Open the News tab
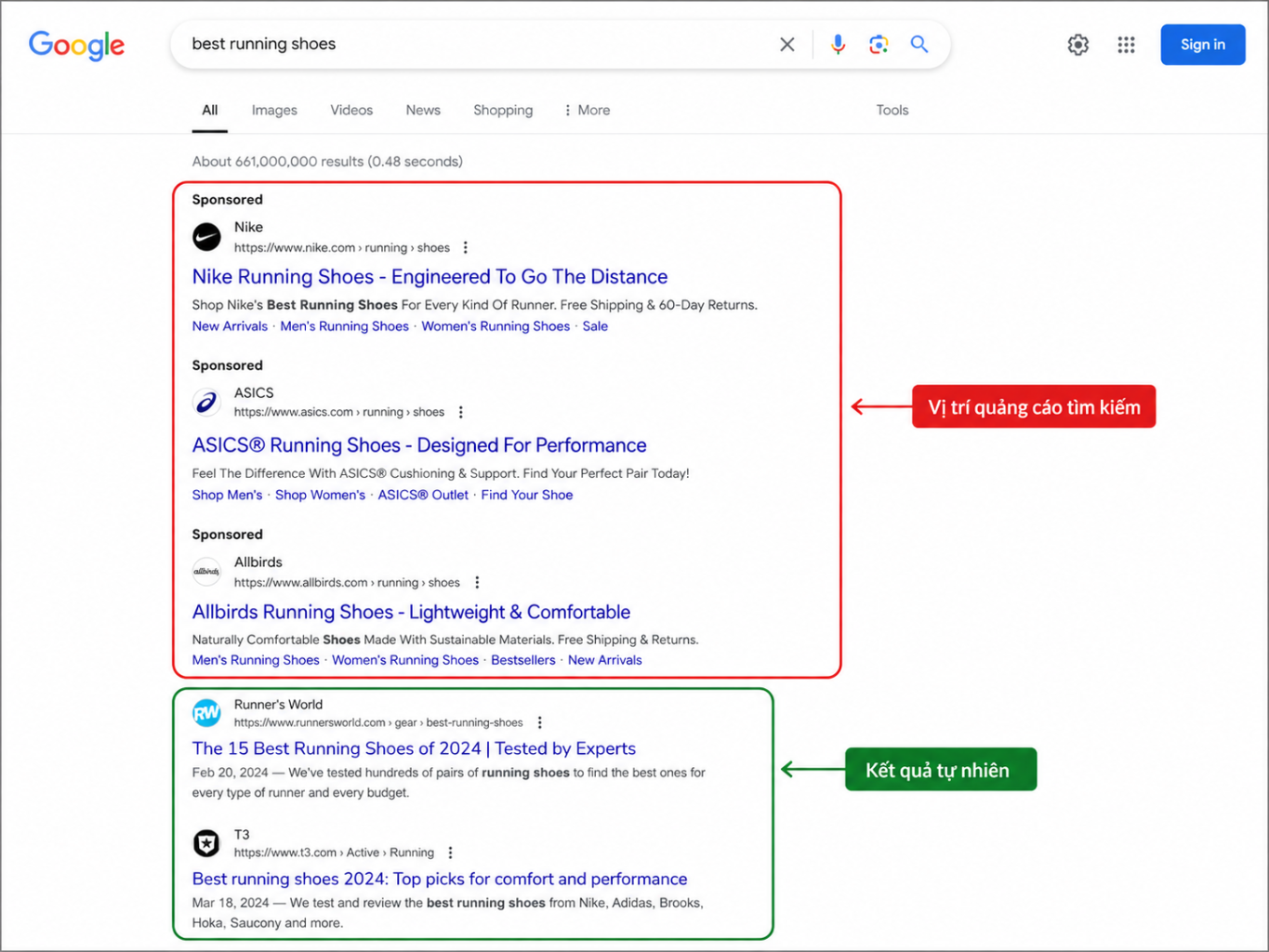The width and height of the screenshot is (1269, 952). pyautogui.click(x=423, y=110)
